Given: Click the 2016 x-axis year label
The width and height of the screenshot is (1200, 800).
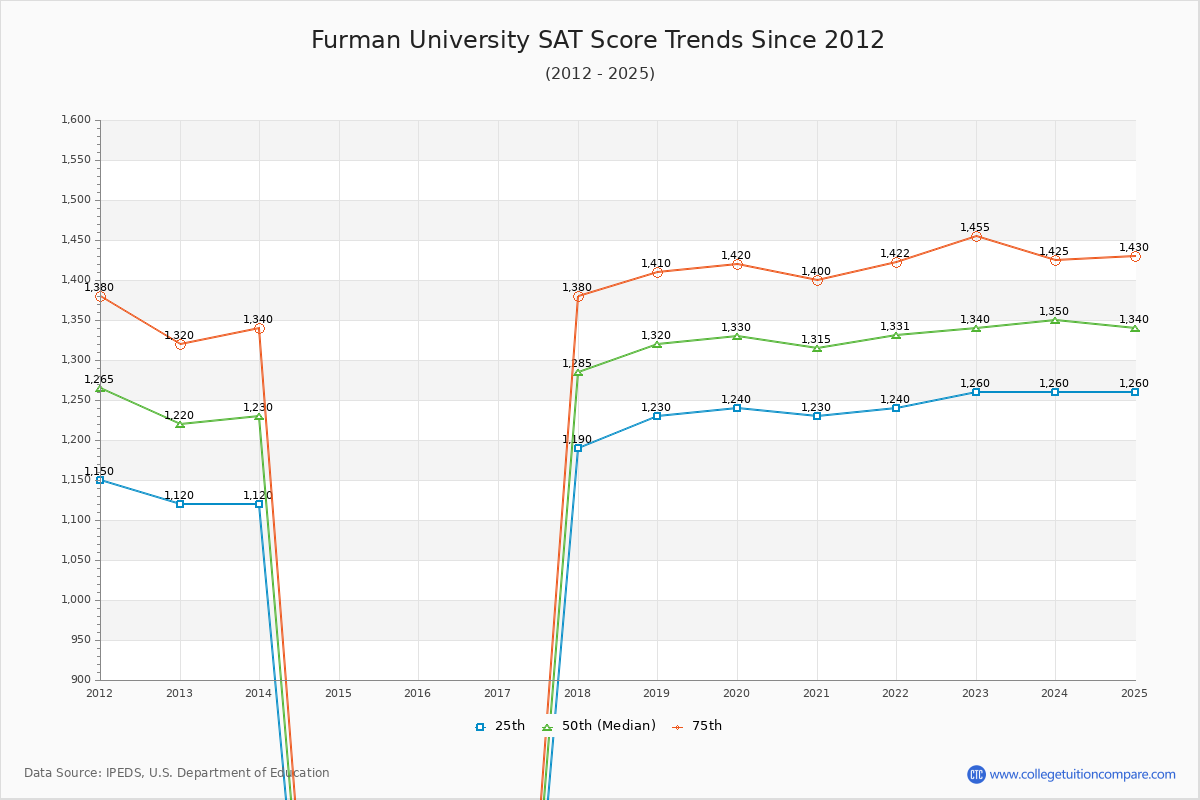Looking at the screenshot, I should [x=418, y=693].
